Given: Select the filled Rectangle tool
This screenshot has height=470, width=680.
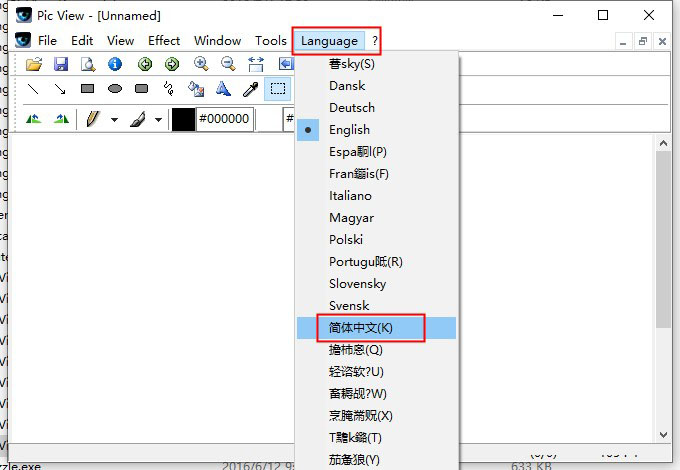Looking at the screenshot, I should 88,89.
